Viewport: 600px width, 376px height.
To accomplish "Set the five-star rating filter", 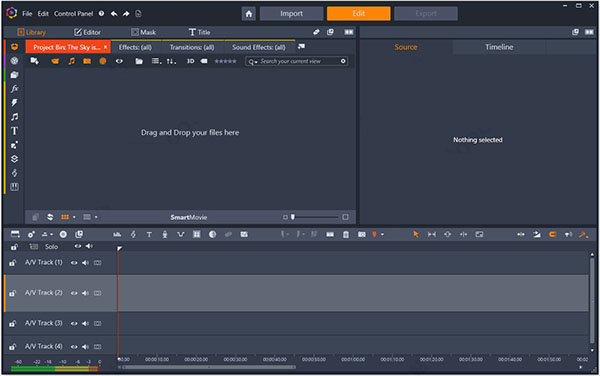I will (225, 61).
